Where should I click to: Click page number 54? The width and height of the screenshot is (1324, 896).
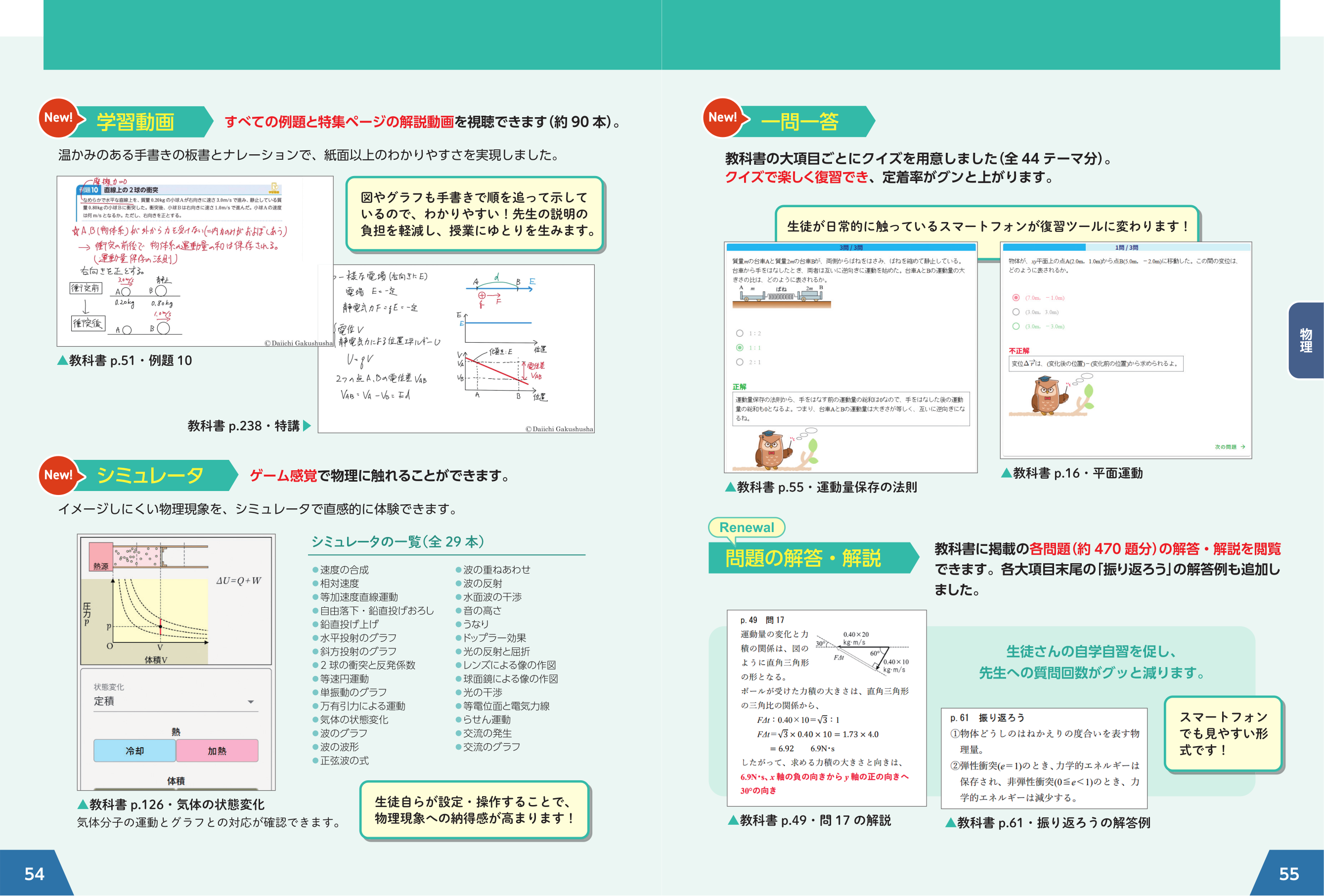pyautogui.click(x=34, y=874)
